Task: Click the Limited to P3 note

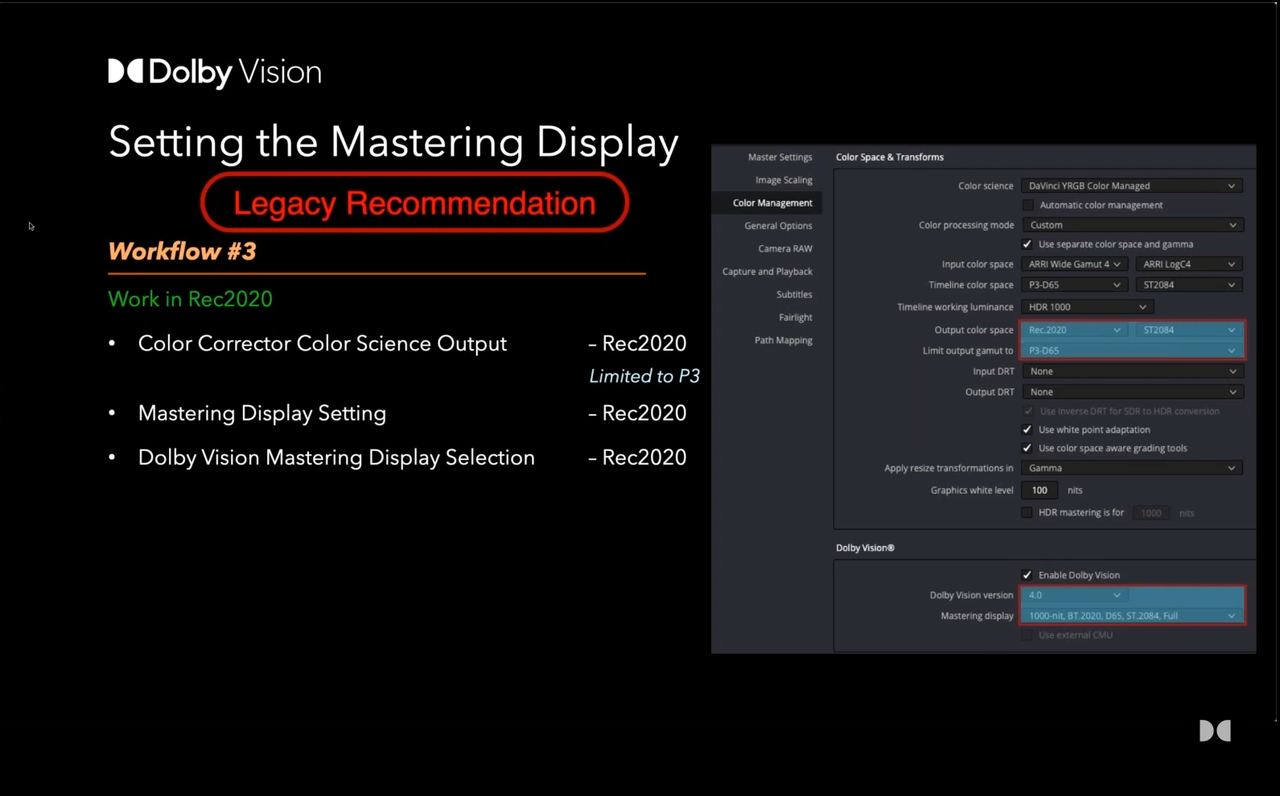Action: pyautogui.click(x=644, y=376)
